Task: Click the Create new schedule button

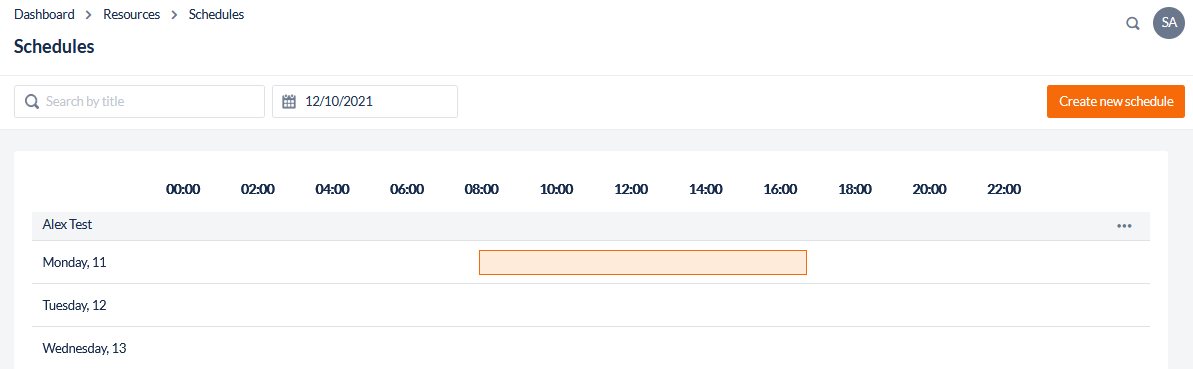Action: point(1116,101)
